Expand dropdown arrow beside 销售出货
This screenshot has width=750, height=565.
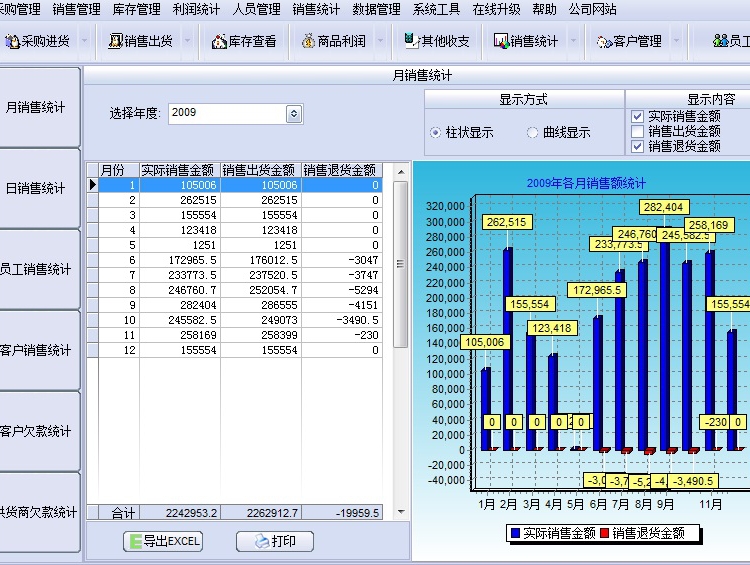(188, 41)
